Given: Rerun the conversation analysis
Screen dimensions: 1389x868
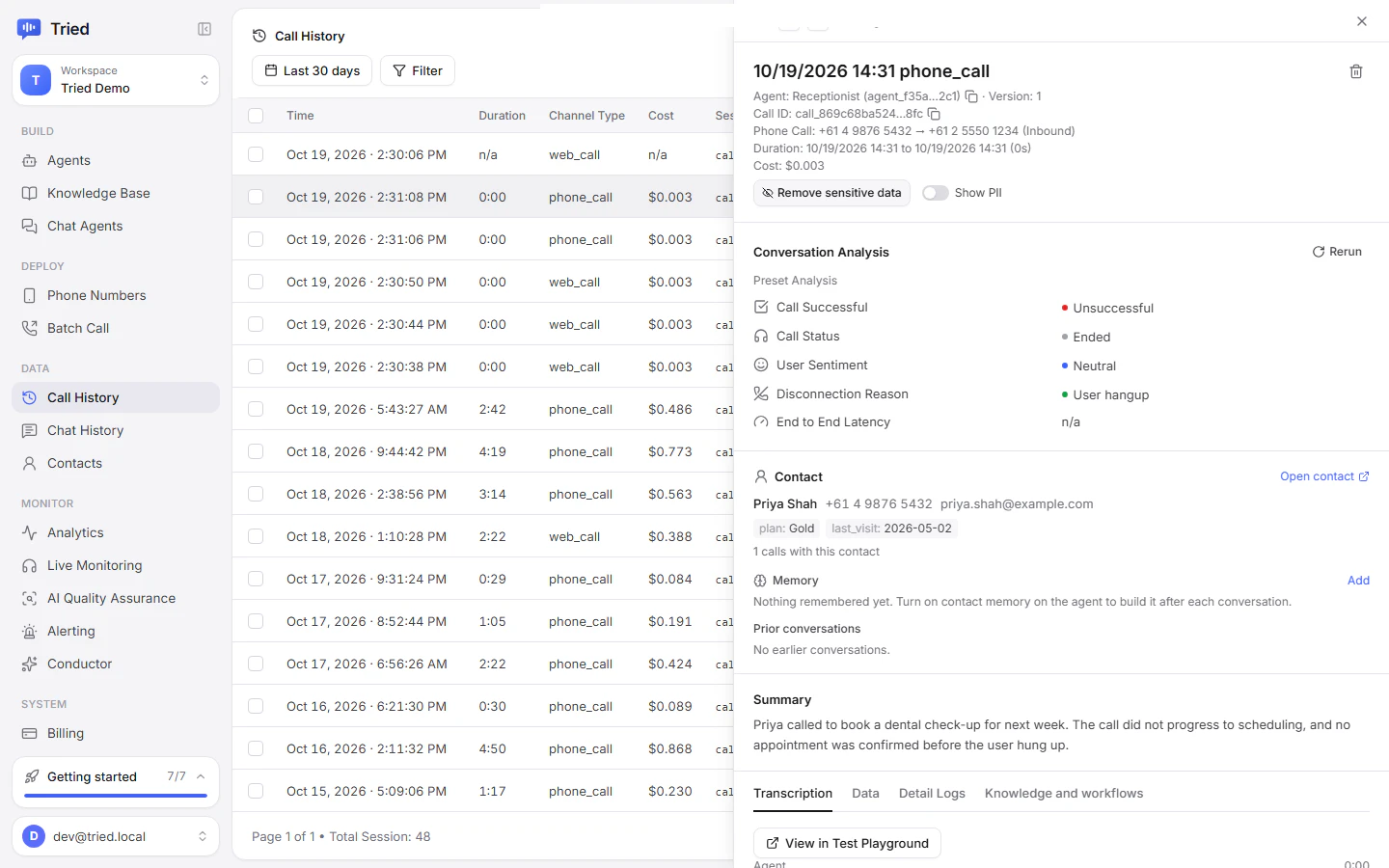Looking at the screenshot, I should pos(1337,252).
